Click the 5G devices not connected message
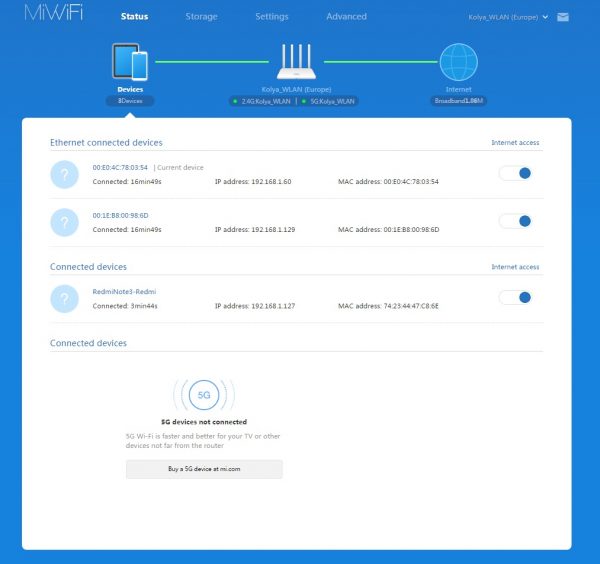 pos(204,422)
